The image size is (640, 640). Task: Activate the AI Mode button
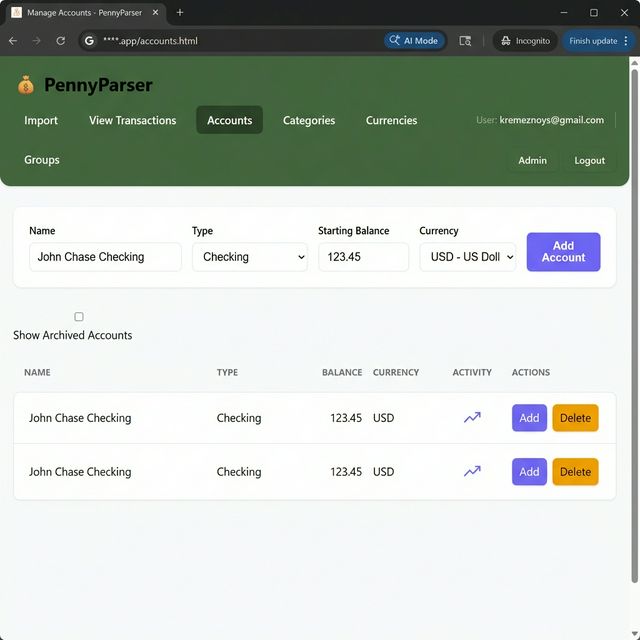tap(414, 41)
